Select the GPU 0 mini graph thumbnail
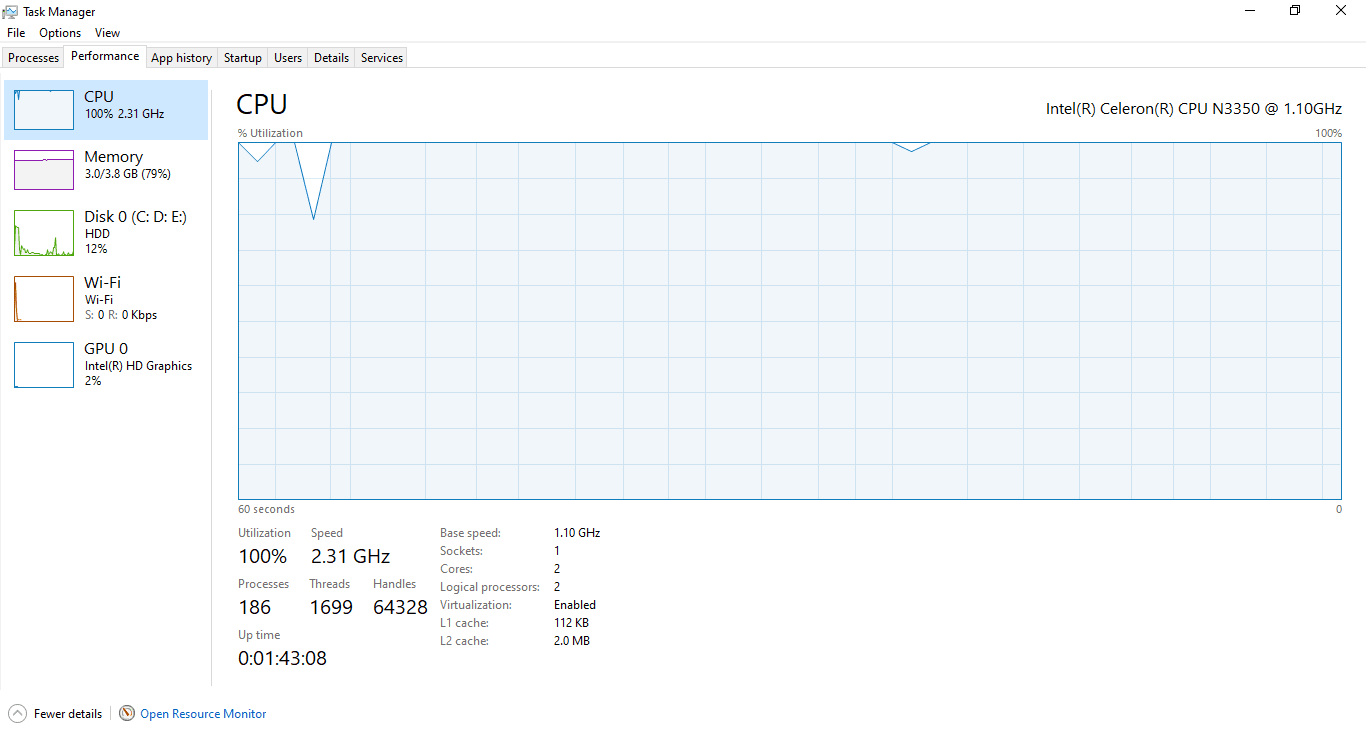 click(44, 365)
